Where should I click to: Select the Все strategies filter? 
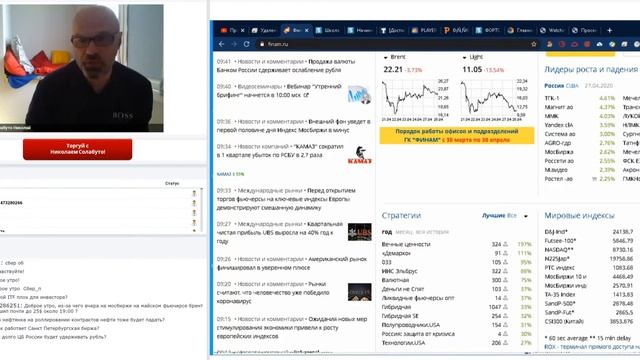coord(512,216)
